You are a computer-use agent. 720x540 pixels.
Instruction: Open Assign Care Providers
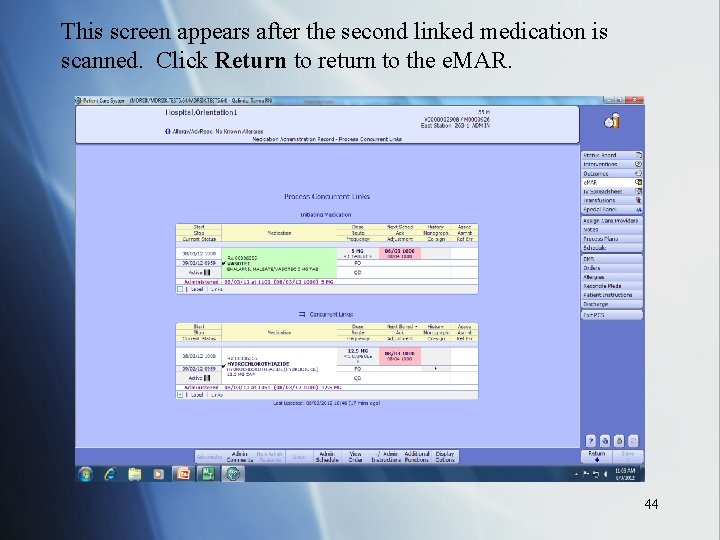pyautogui.click(x=612, y=221)
